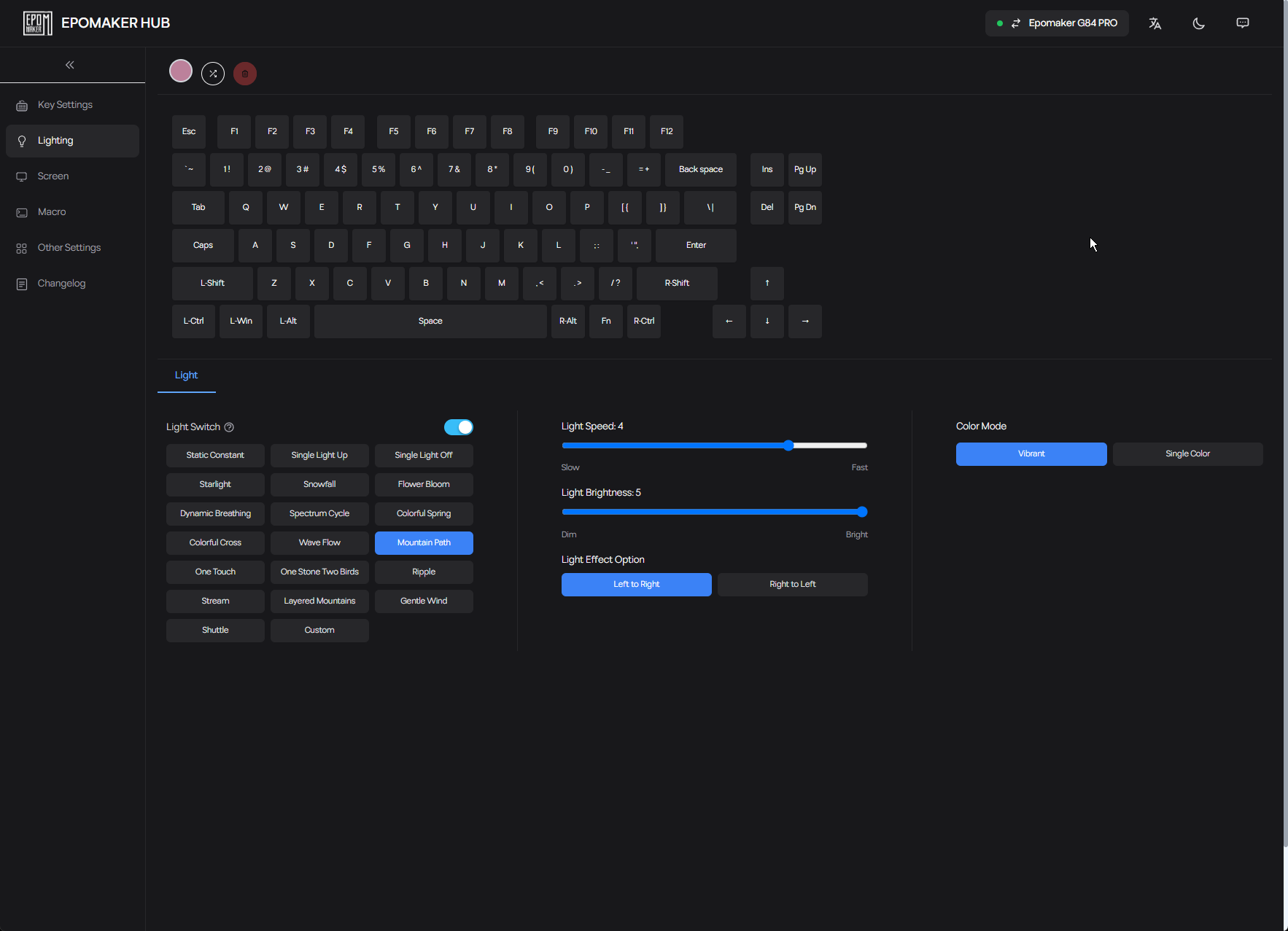Click the F12 key on virtual keyboard

pos(667,132)
